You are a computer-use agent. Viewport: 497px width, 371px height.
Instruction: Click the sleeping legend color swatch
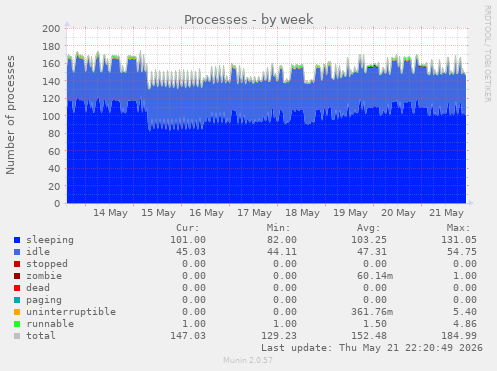(17, 240)
